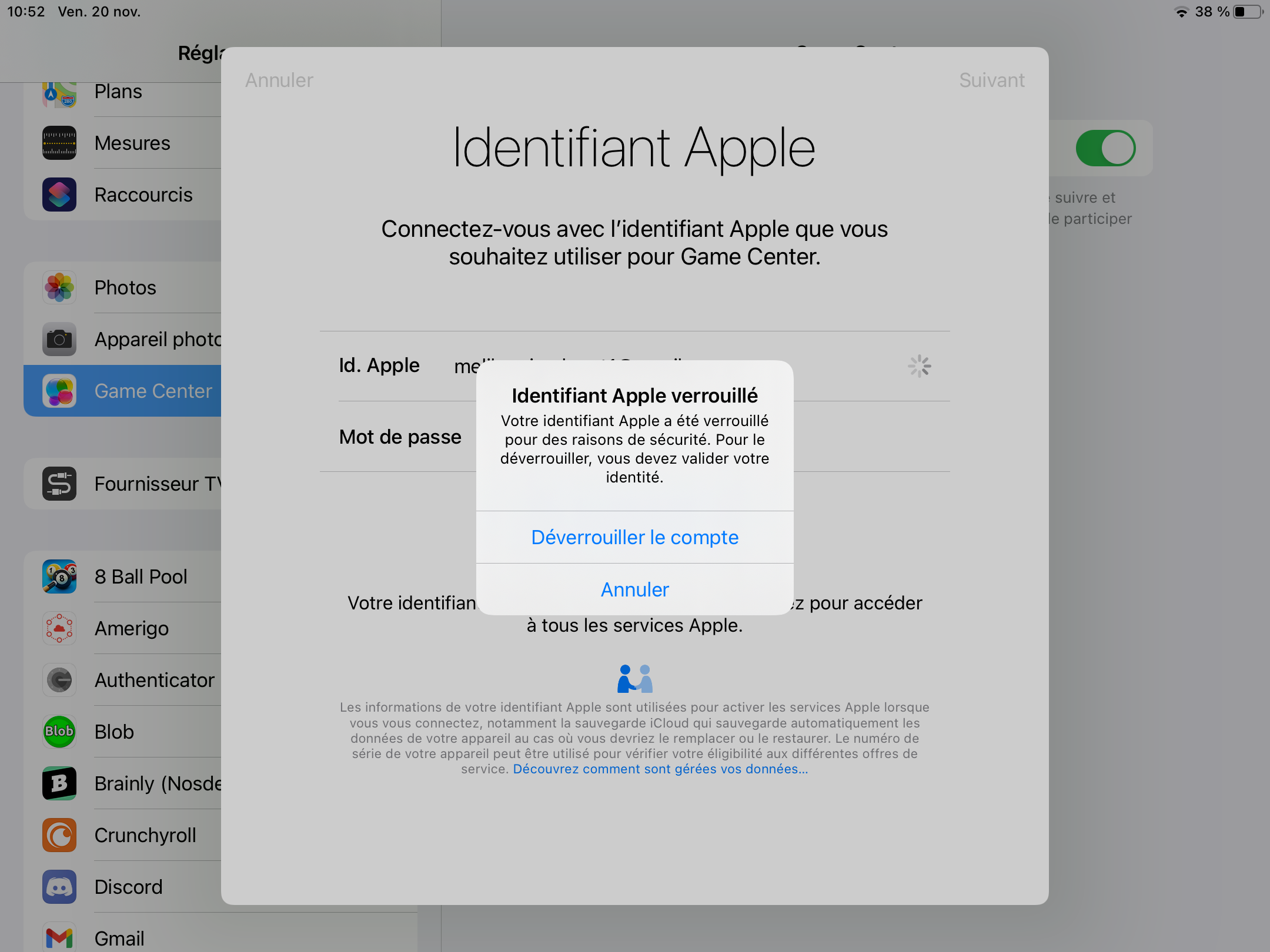1270x952 pixels.
Task: Open Raccourcis app icon
Action: pos(59,195)
